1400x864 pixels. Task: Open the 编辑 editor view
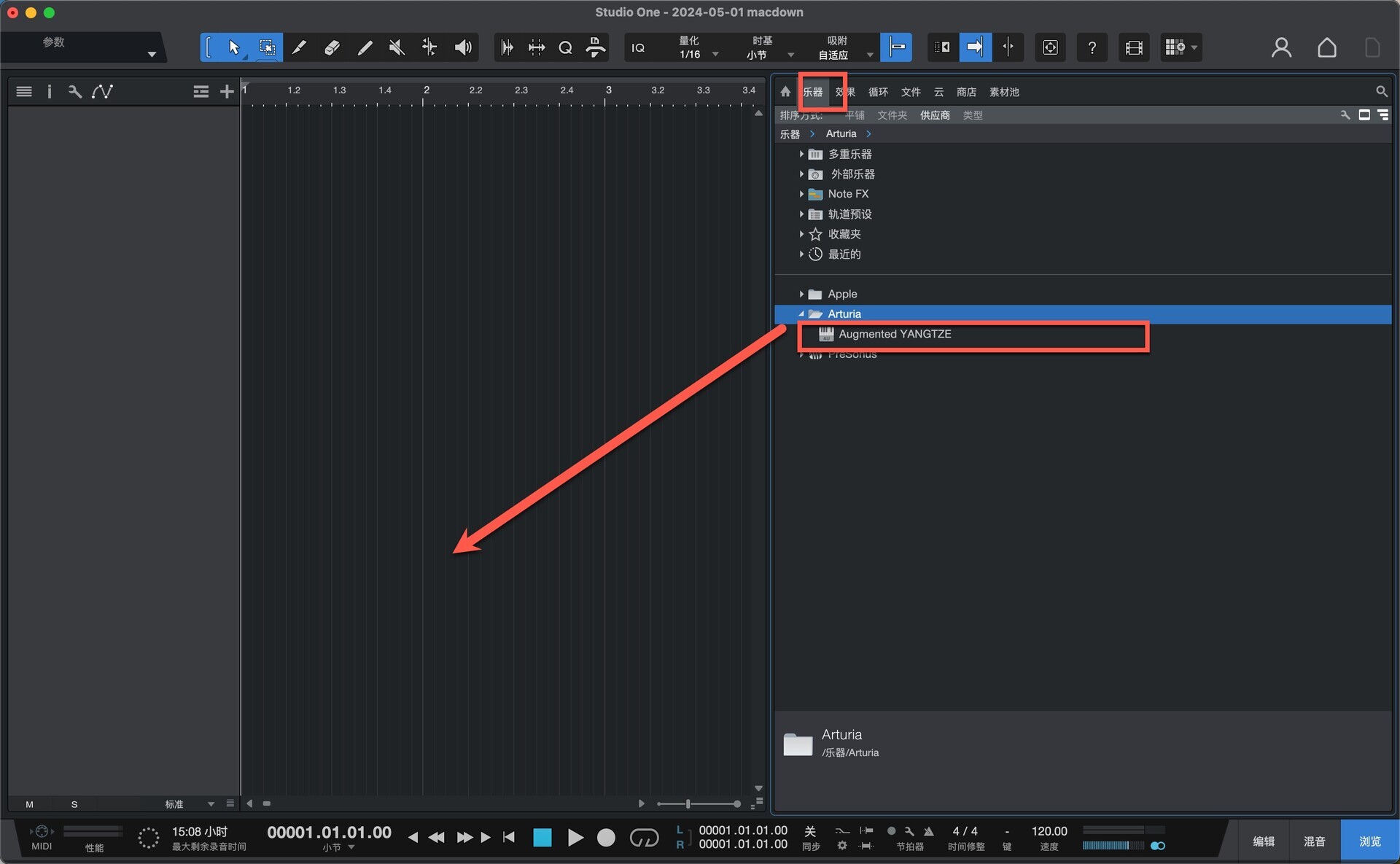1264,841
